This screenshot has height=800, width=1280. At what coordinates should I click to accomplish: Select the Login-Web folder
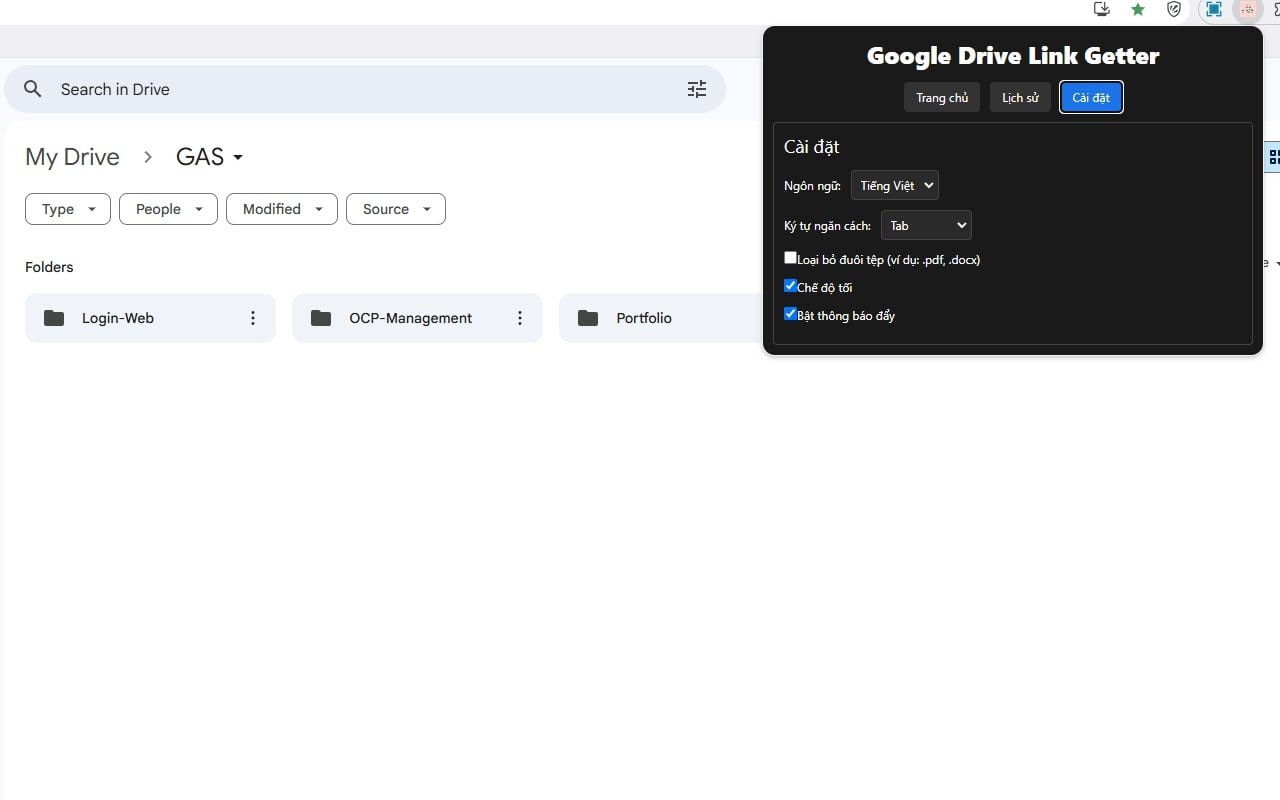coord(150,318)
